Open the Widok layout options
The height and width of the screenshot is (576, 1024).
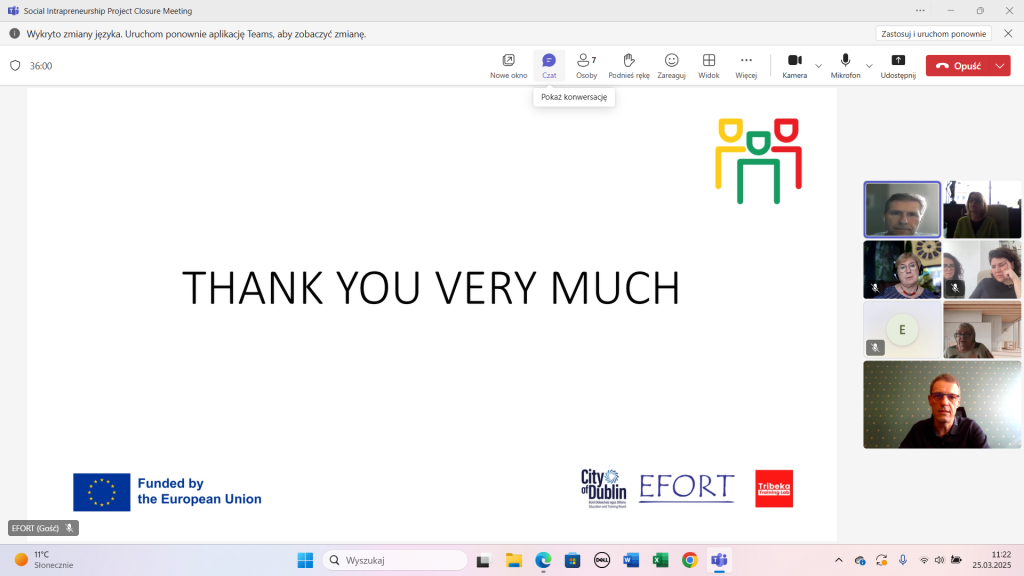(x=709, y=65)
